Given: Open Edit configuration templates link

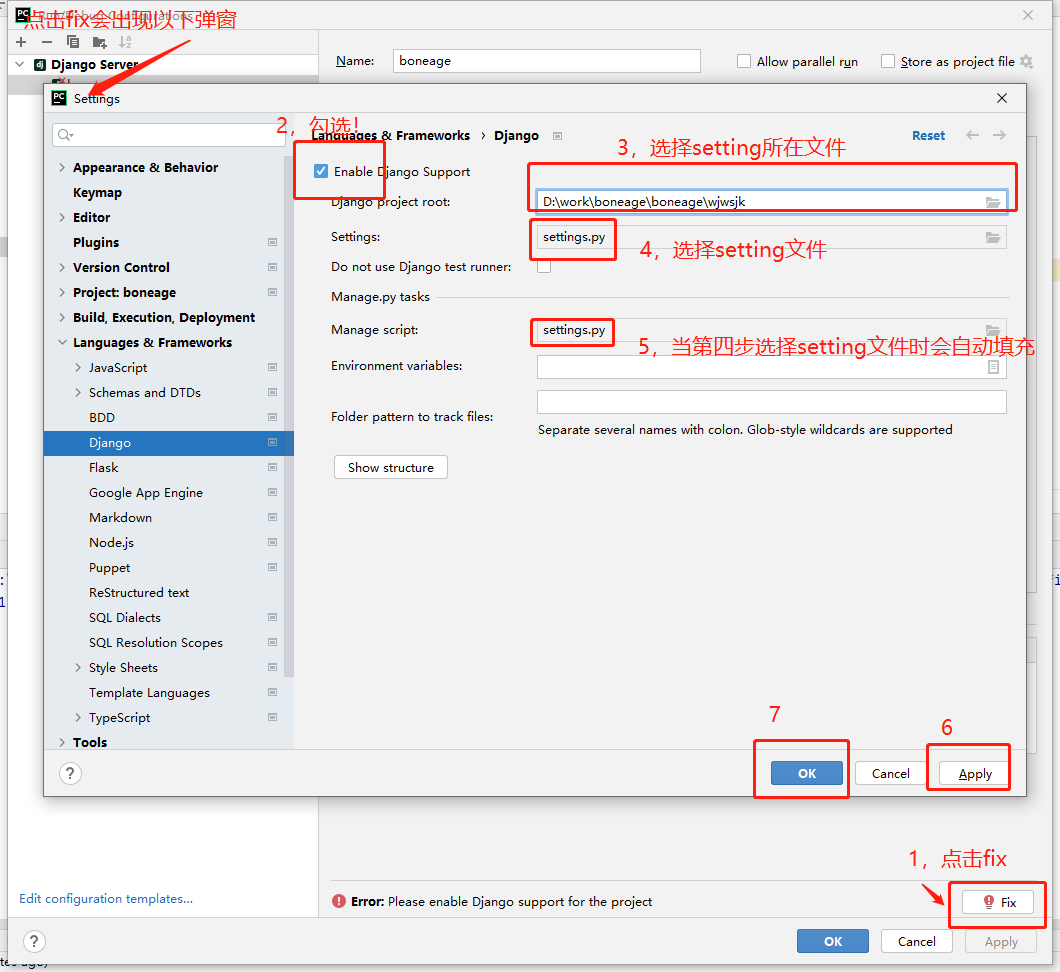Looking at the screenshot, I should pos(106,898).
